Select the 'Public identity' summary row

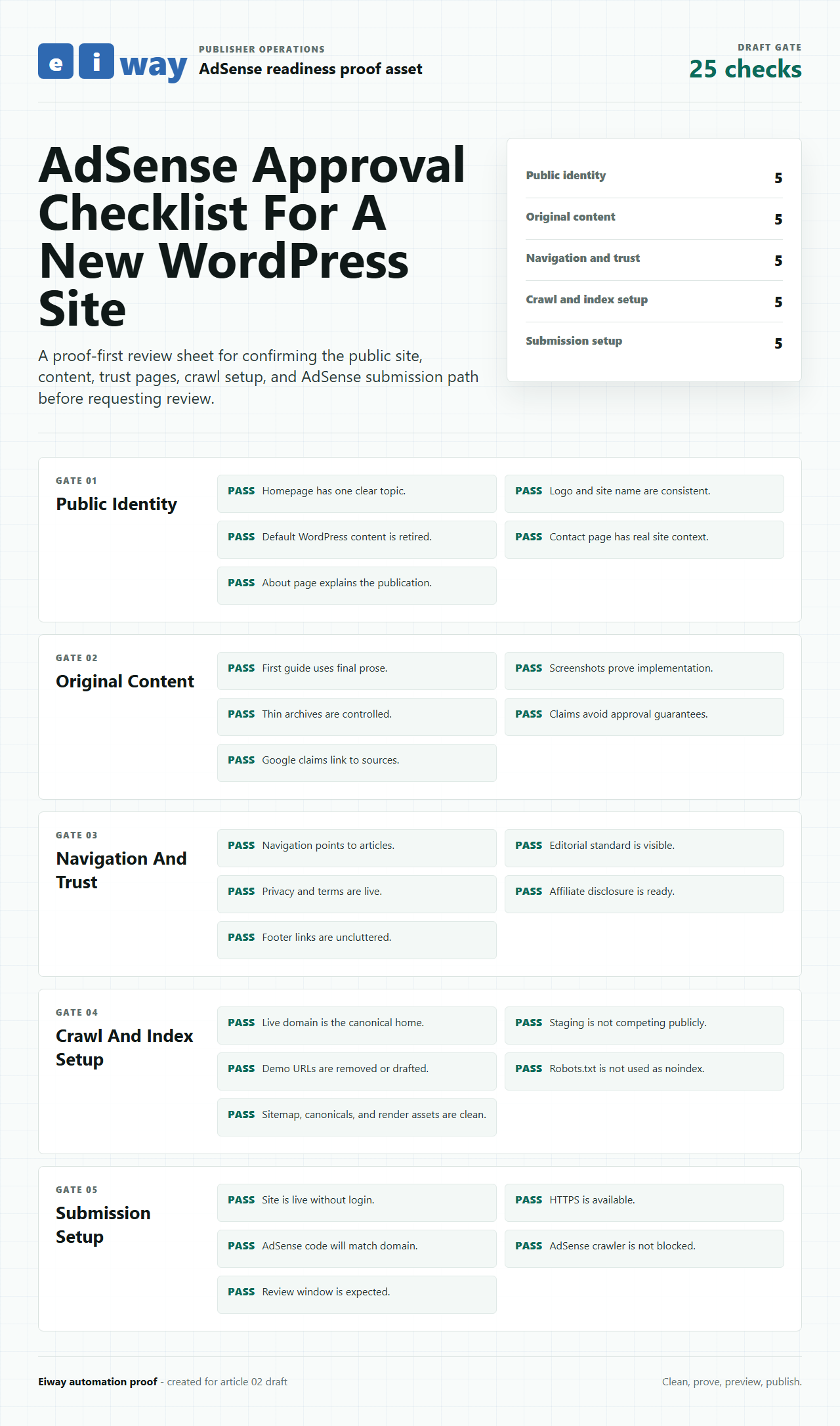click(654, 177)
